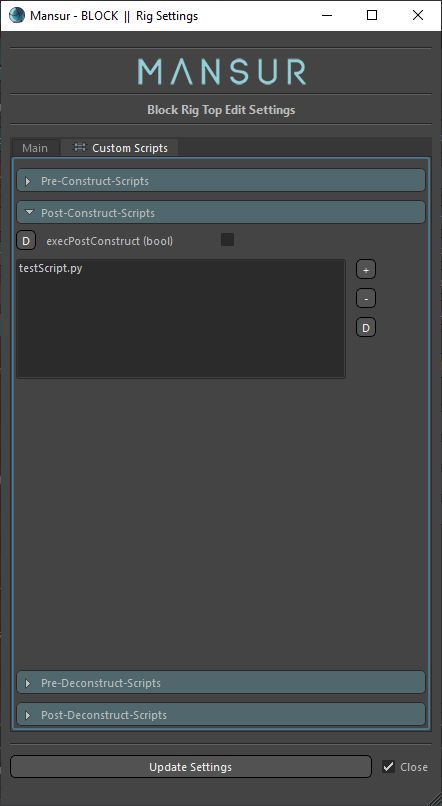This screenshot has height=806, width=442.
Task: Expand the Pre-Construct-Scripts section
Action: point(221,181)
